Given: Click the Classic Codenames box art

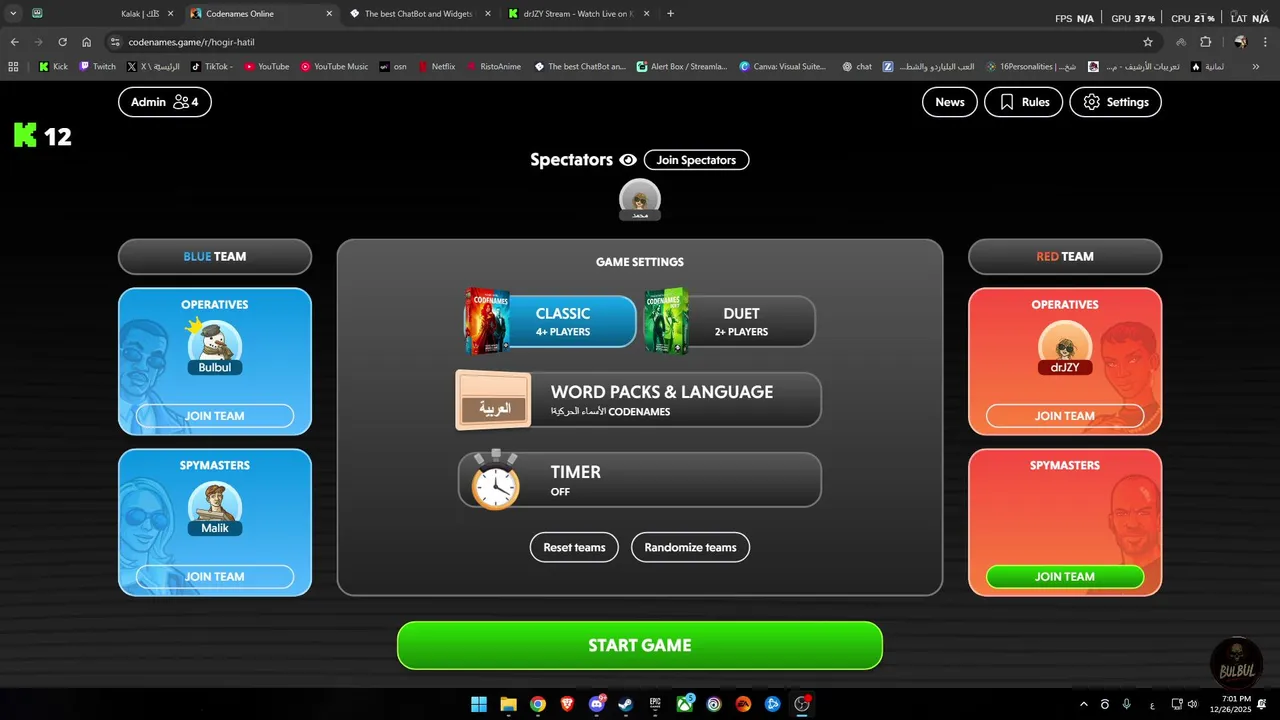Looking at the screenshot, I should pyautogui.click(x=487, y=321).
